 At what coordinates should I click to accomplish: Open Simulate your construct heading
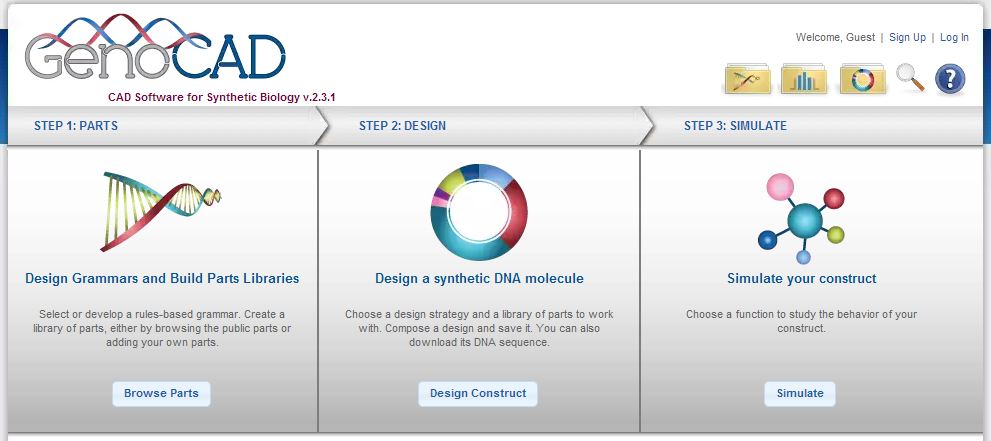click(x=801, y=279)
